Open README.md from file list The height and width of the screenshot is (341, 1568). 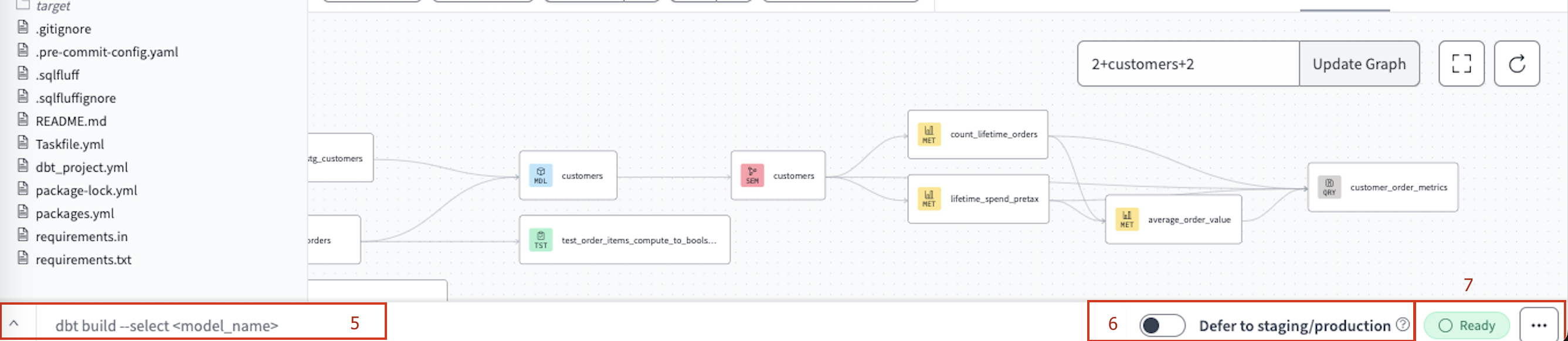(70, 121)
